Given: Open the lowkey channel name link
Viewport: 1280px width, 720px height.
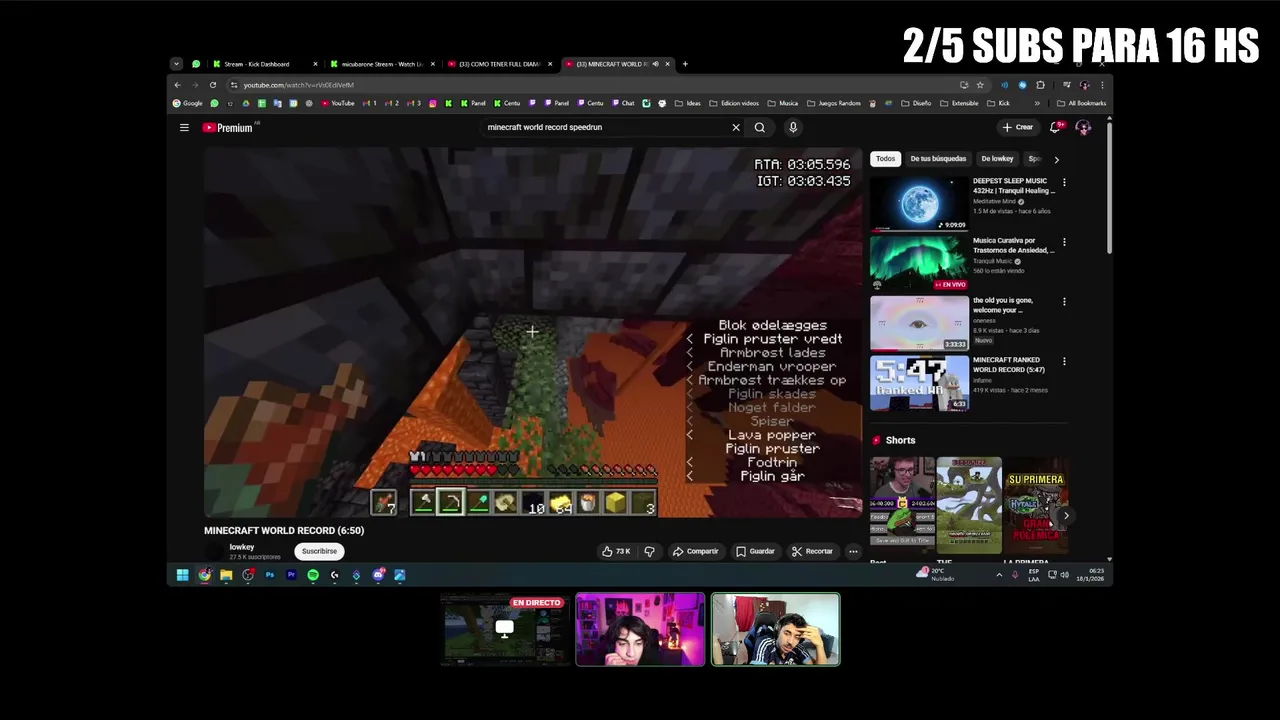Looking at the screenshot, I should [x=242, y=547].
